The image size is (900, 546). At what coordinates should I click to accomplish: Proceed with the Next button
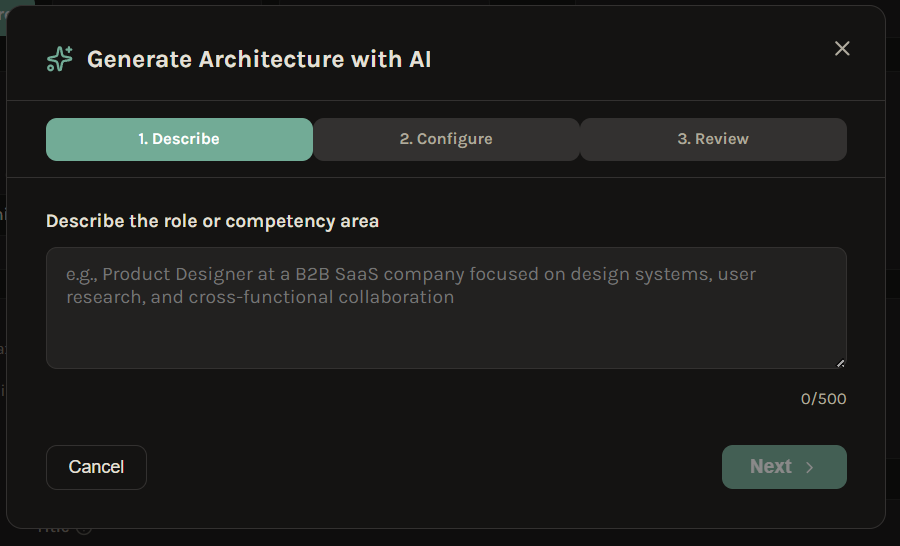[784, 467]
